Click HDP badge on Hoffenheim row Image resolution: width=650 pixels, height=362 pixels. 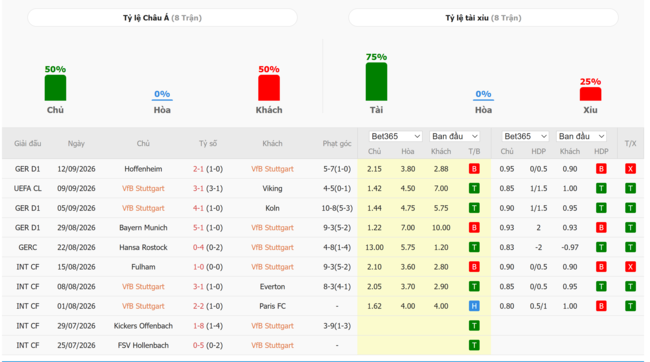pos(601,169)
